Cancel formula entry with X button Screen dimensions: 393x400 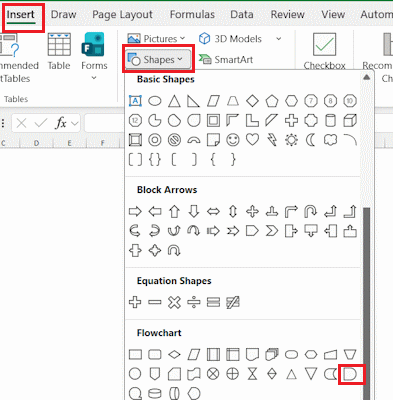click(x=21, y=124)
